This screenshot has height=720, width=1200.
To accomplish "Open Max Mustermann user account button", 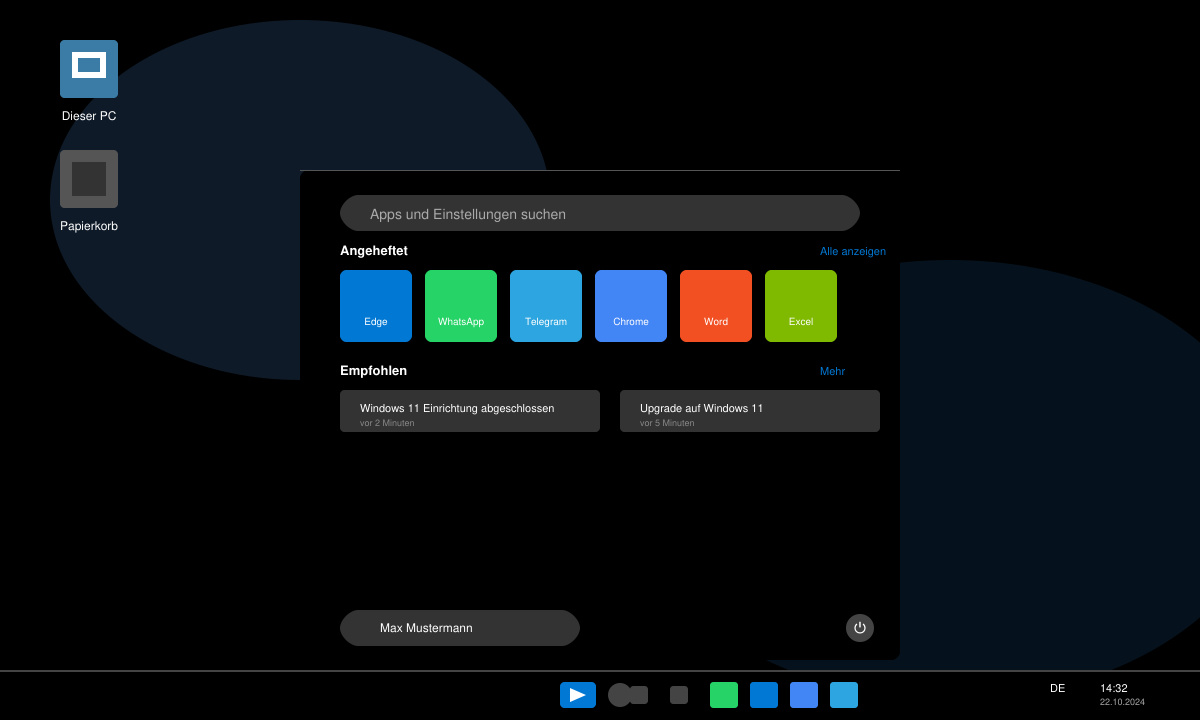I will 460,628.
